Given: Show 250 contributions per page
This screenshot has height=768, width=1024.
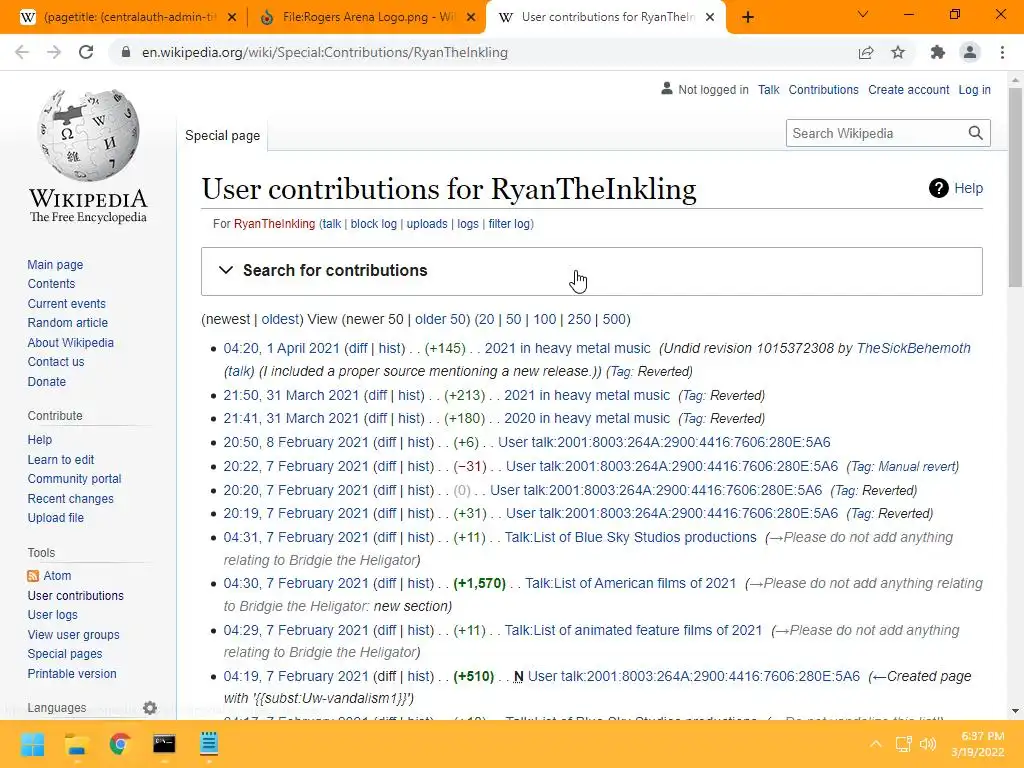Looking at the screenshot, I should pyautogui.click(x=579, y=319).
